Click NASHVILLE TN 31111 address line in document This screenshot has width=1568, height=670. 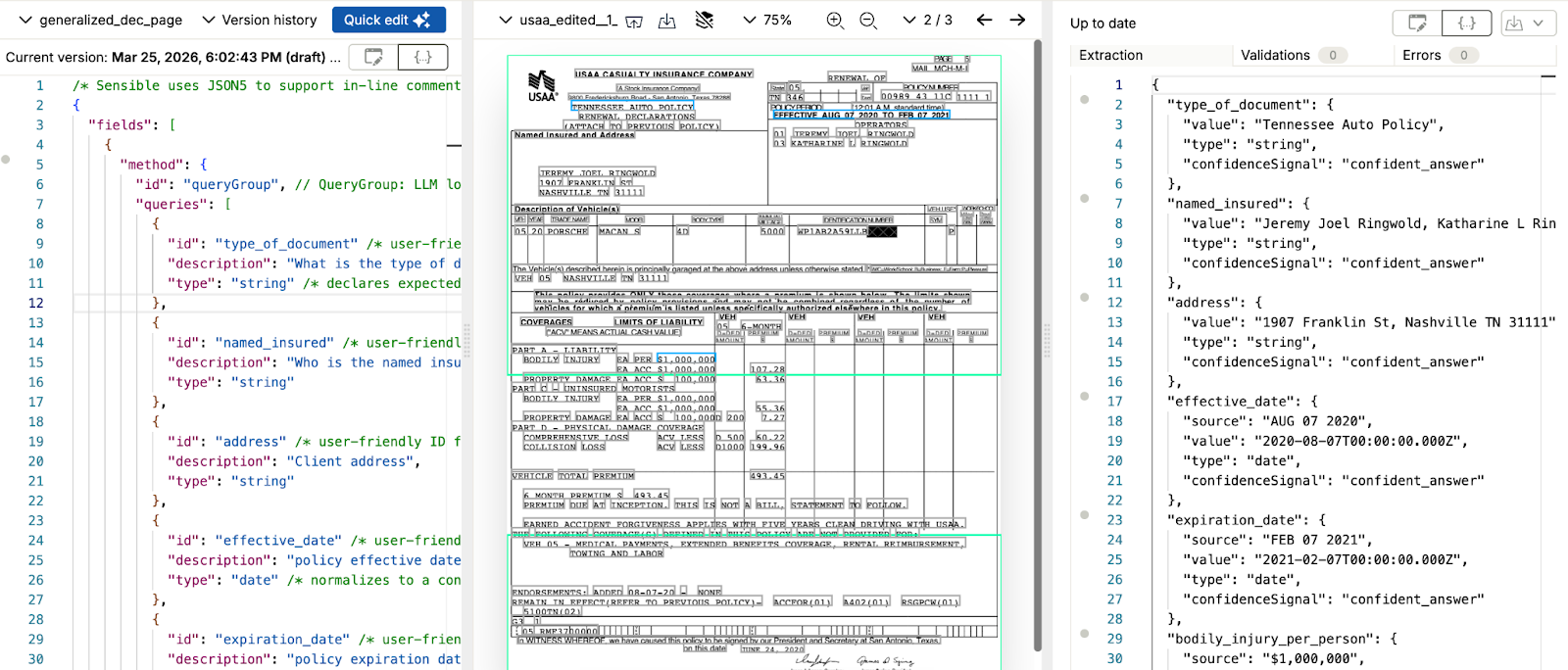coord(591,193)
